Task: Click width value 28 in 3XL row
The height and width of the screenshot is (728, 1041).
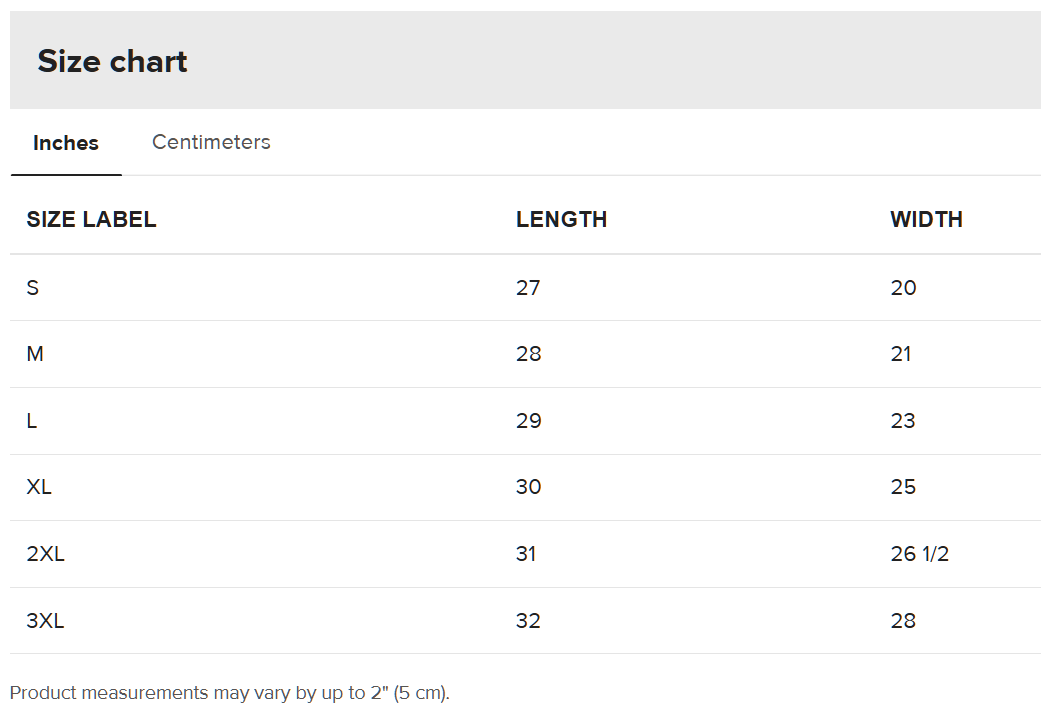Action: [x=903, y=621]
